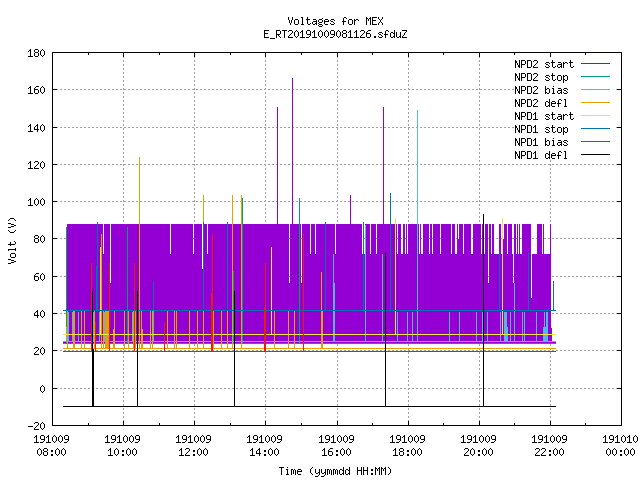Select the NPD1 bias legend label
The image size is (640, 480).
click(x=541, y=142)
